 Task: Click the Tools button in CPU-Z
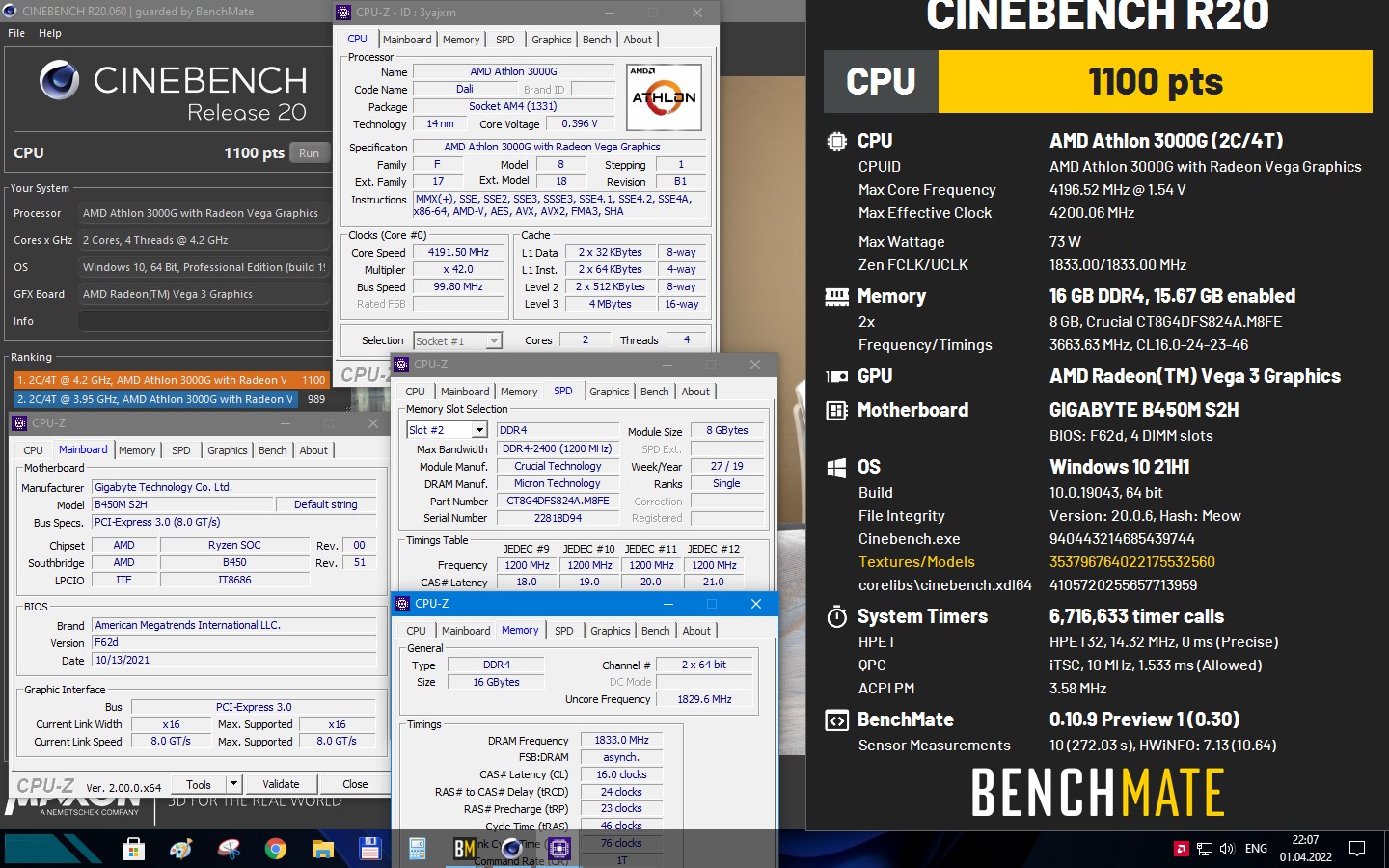click(x=199, y=784)
